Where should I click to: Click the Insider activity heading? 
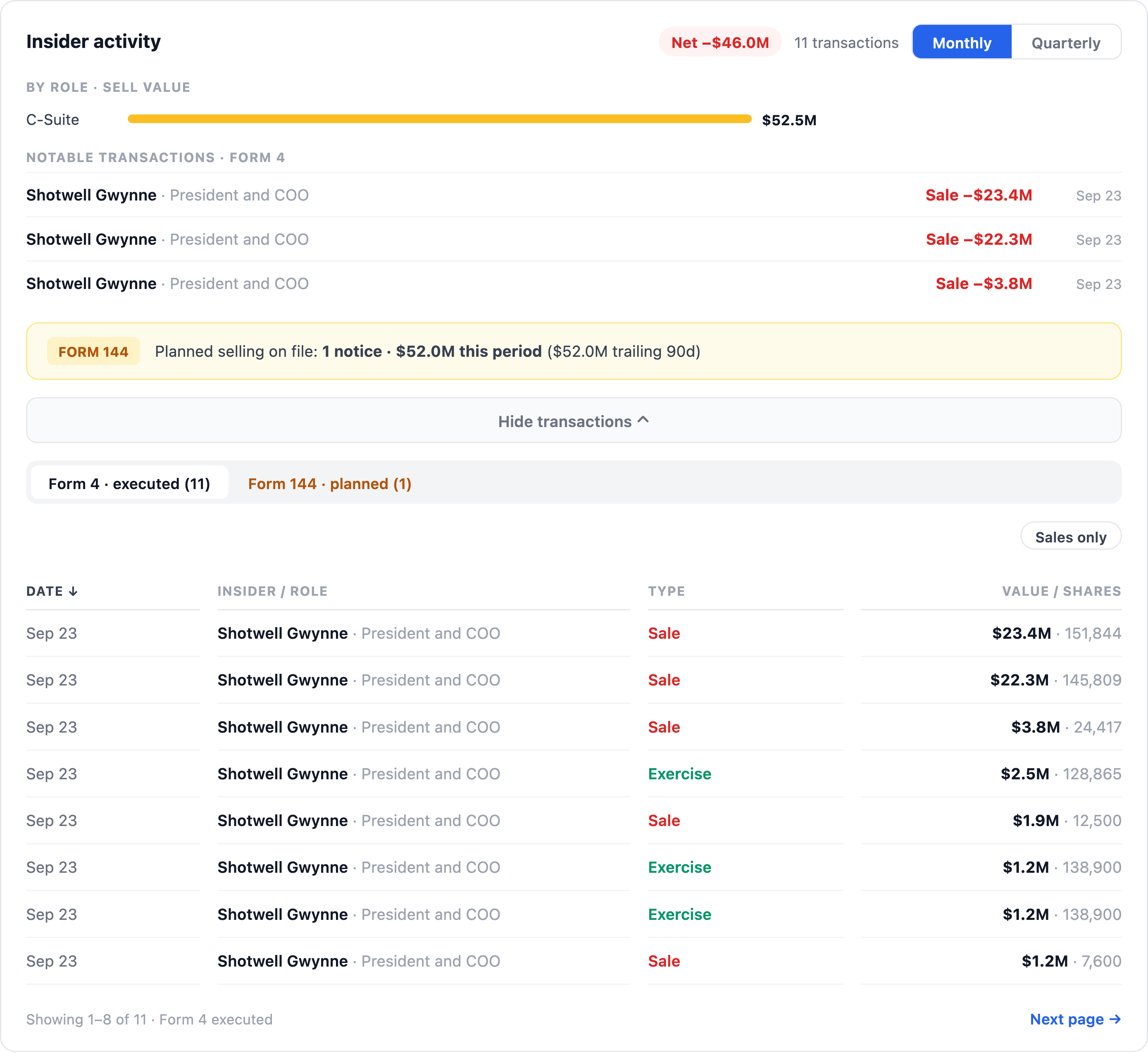pyautogui.click(x=93, y=41)
